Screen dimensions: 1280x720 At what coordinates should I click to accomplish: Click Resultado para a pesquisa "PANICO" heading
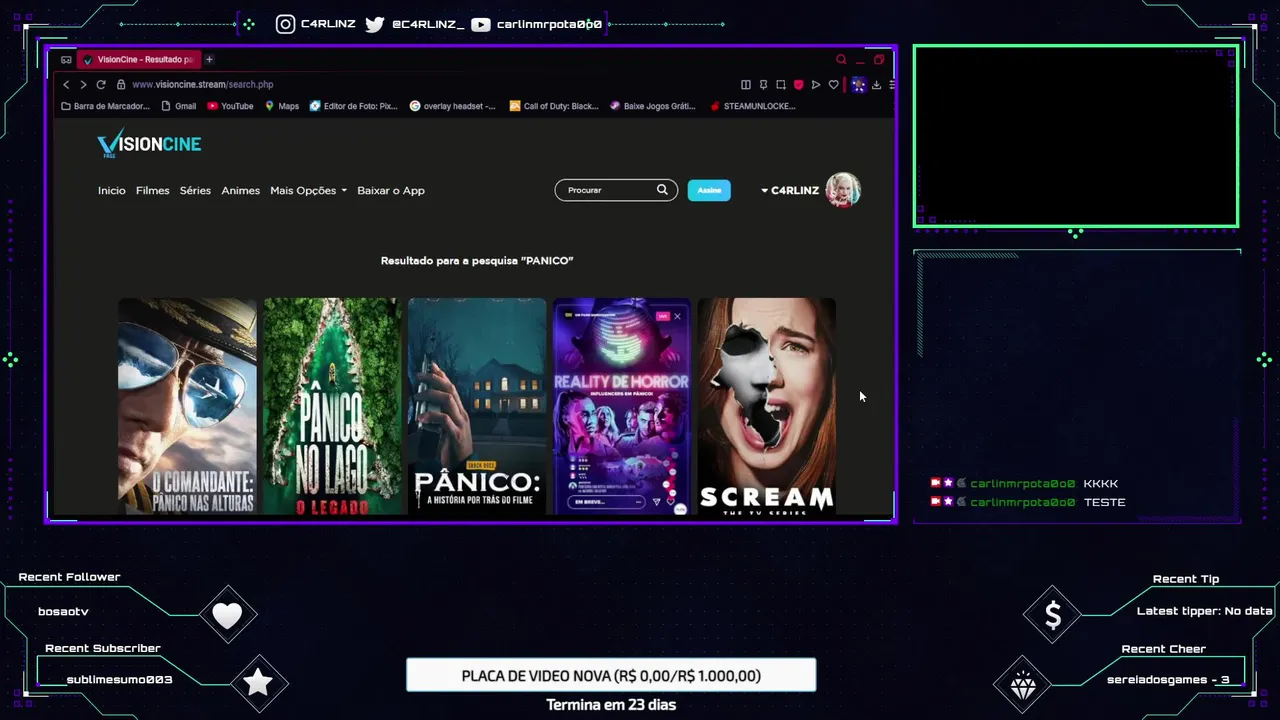point(477,261)
